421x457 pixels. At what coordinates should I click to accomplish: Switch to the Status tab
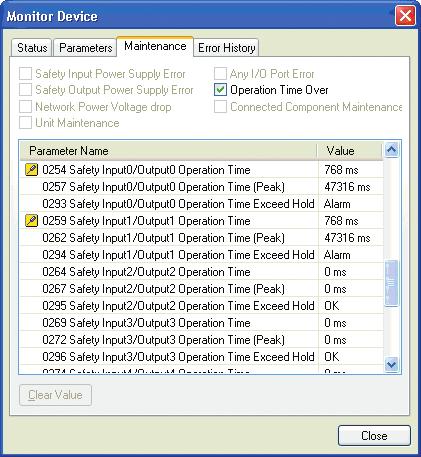tap(32, 48)
